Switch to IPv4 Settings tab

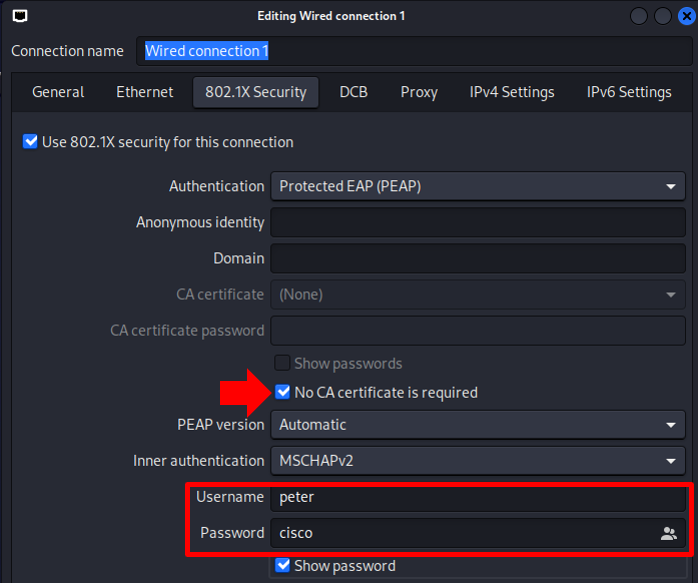pos(512,92)
